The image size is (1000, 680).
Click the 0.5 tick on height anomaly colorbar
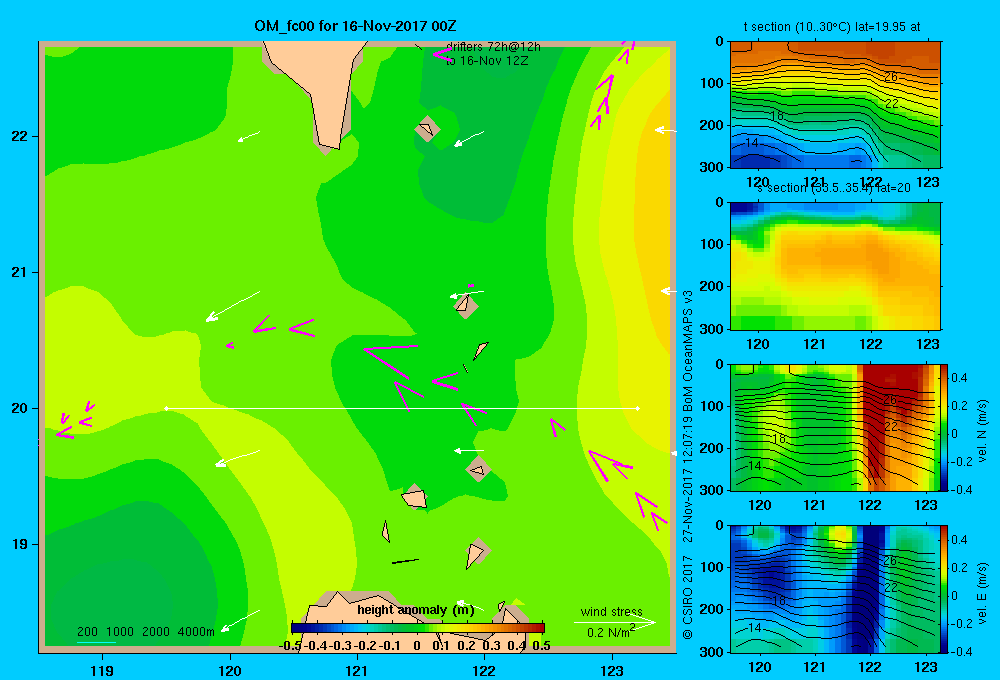pos(541,645)
